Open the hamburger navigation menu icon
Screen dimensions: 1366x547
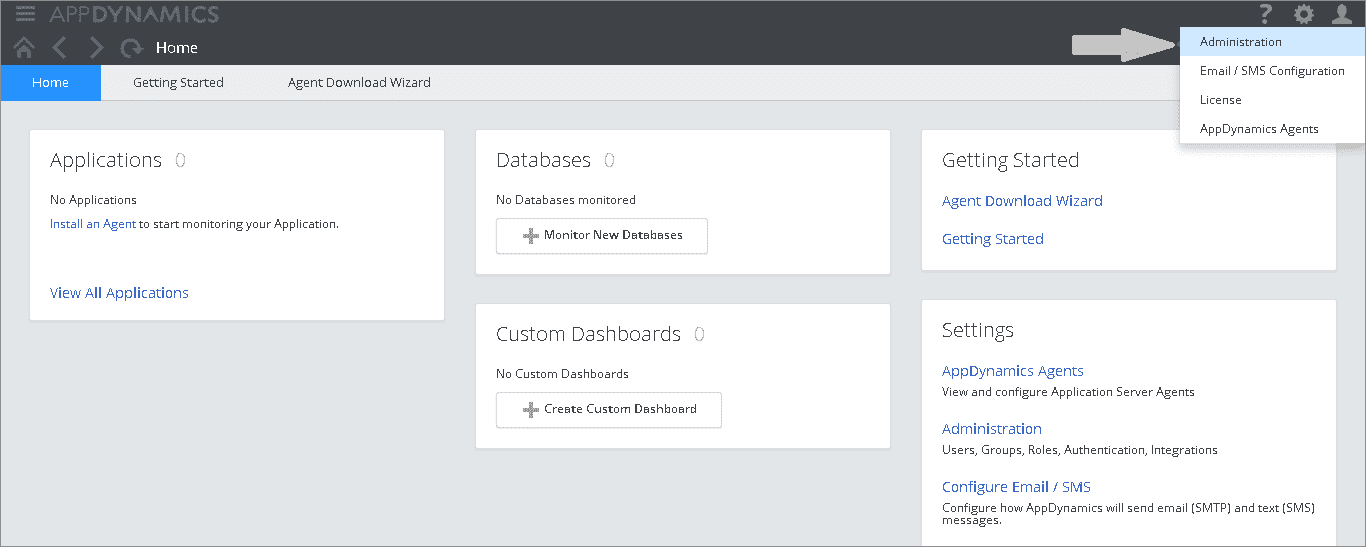pyautogui.click(x=25, y=14)
